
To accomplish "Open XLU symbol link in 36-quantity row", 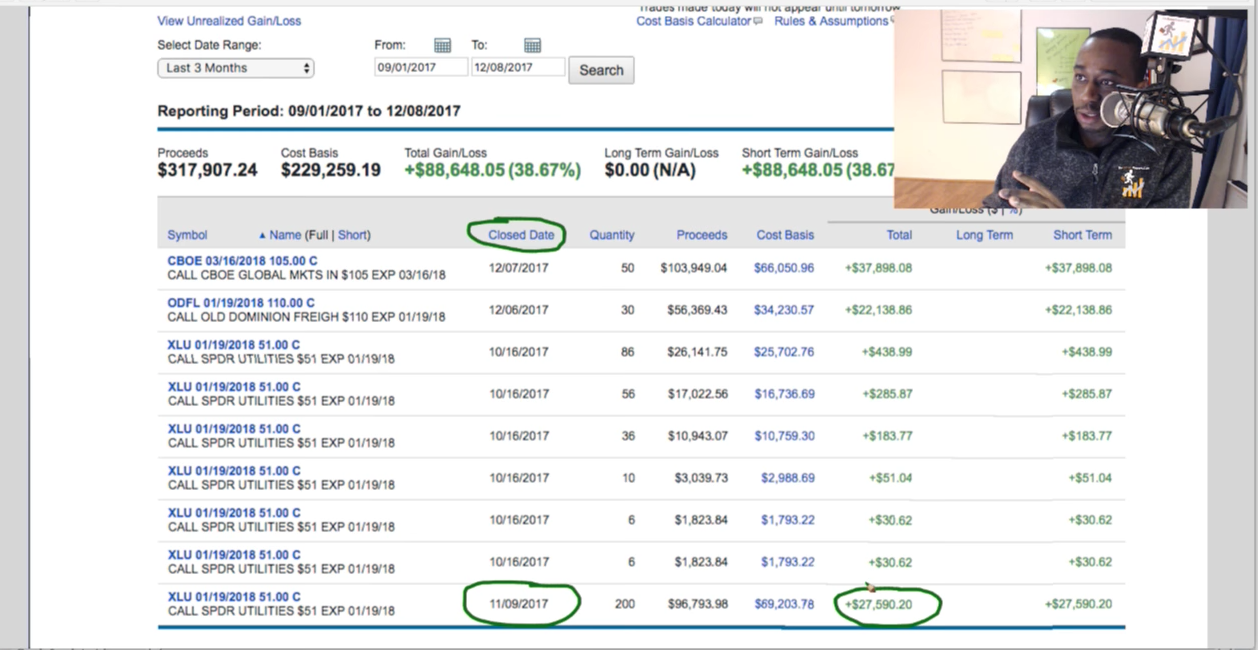I will tap(234, 429).
